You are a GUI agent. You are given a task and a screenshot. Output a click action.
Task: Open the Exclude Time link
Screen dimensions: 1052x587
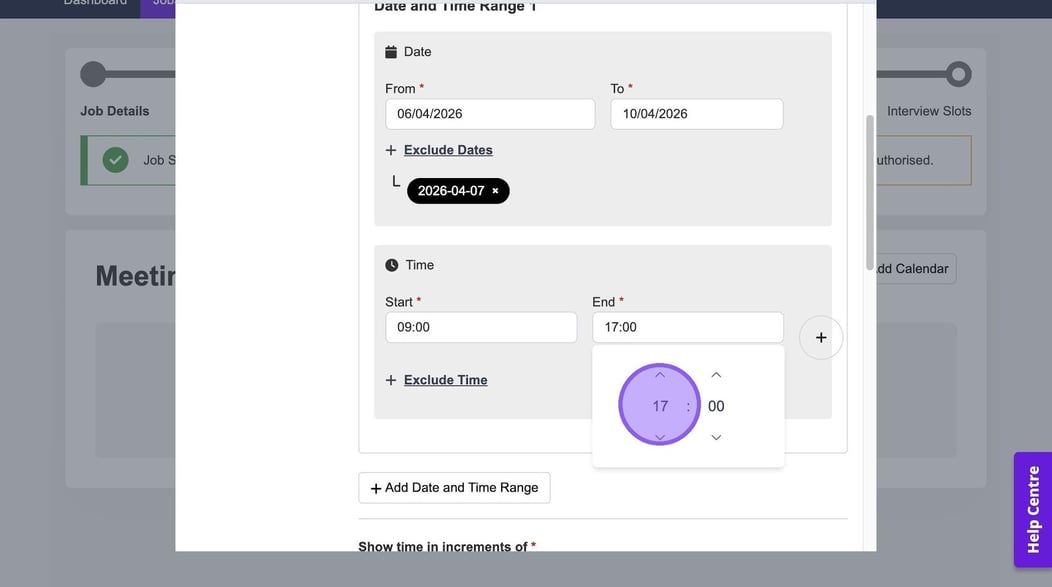(446, 380)
